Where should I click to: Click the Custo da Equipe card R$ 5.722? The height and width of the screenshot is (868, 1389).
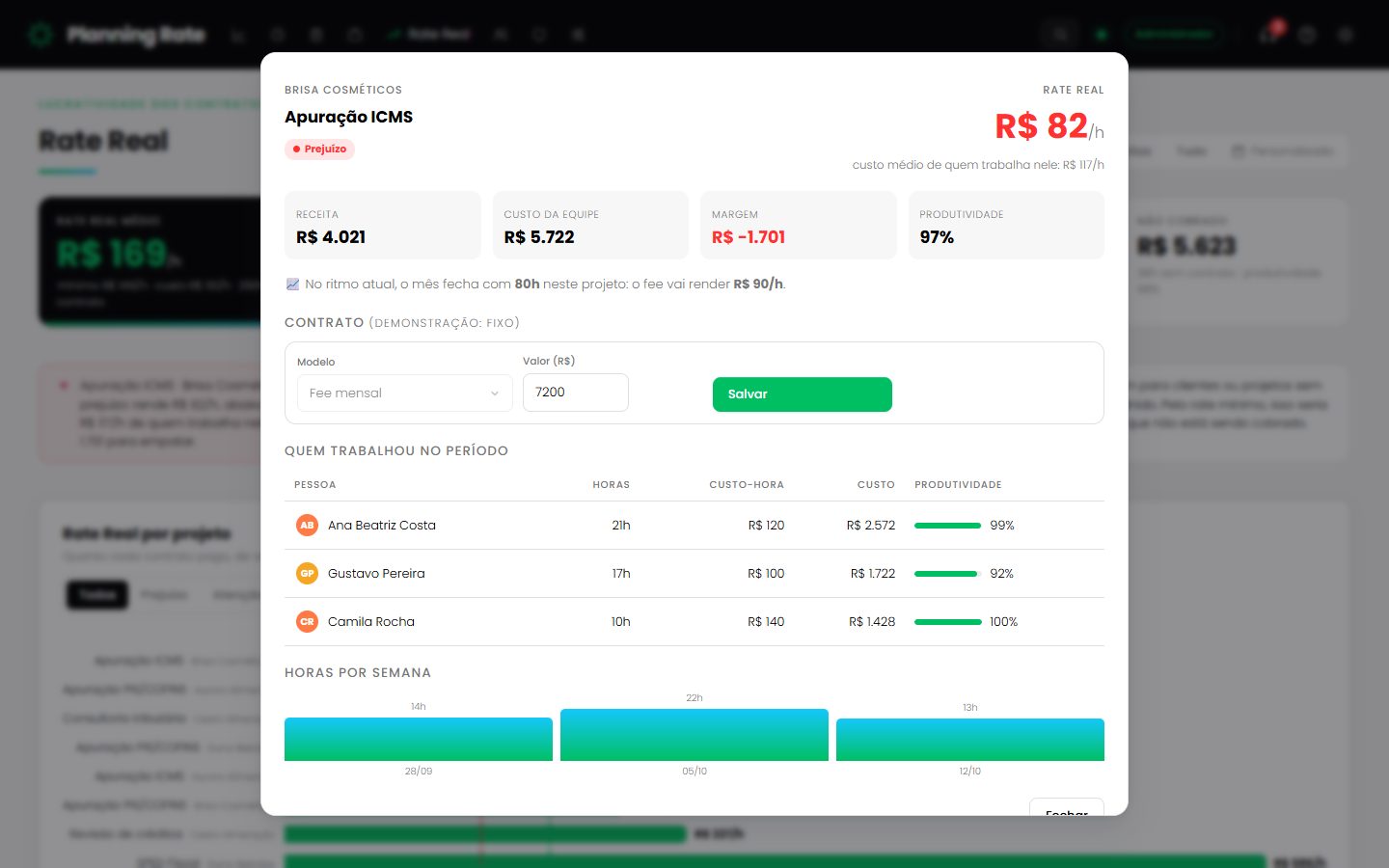click(590, 225)
